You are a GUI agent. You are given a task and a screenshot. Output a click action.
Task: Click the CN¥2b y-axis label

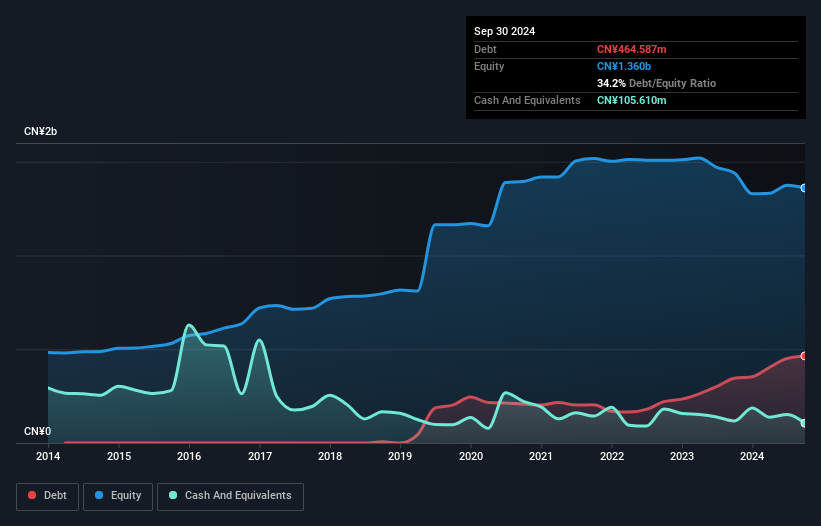tap(40, 131)
